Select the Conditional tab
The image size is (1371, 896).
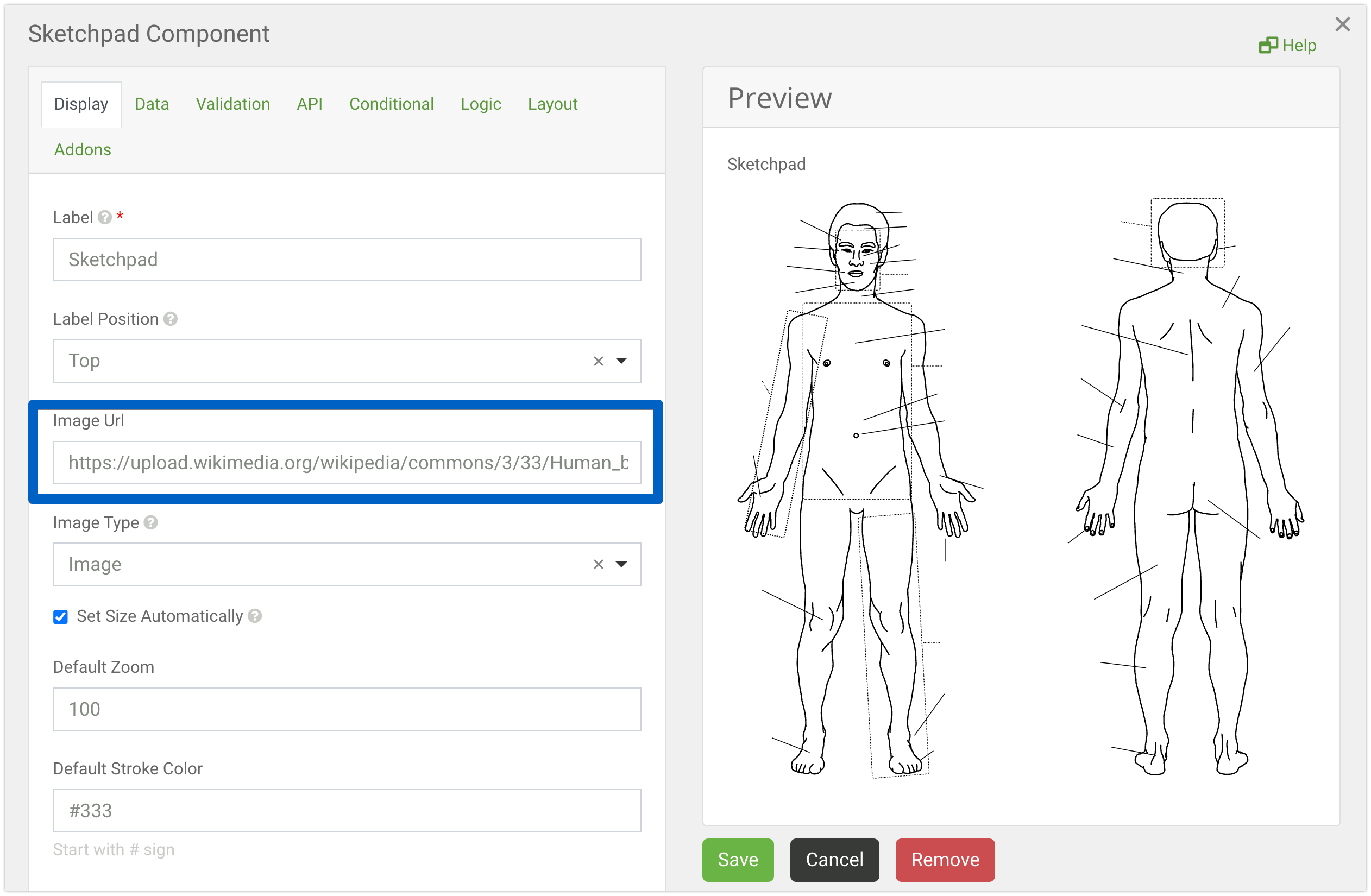tap(391, 104)
